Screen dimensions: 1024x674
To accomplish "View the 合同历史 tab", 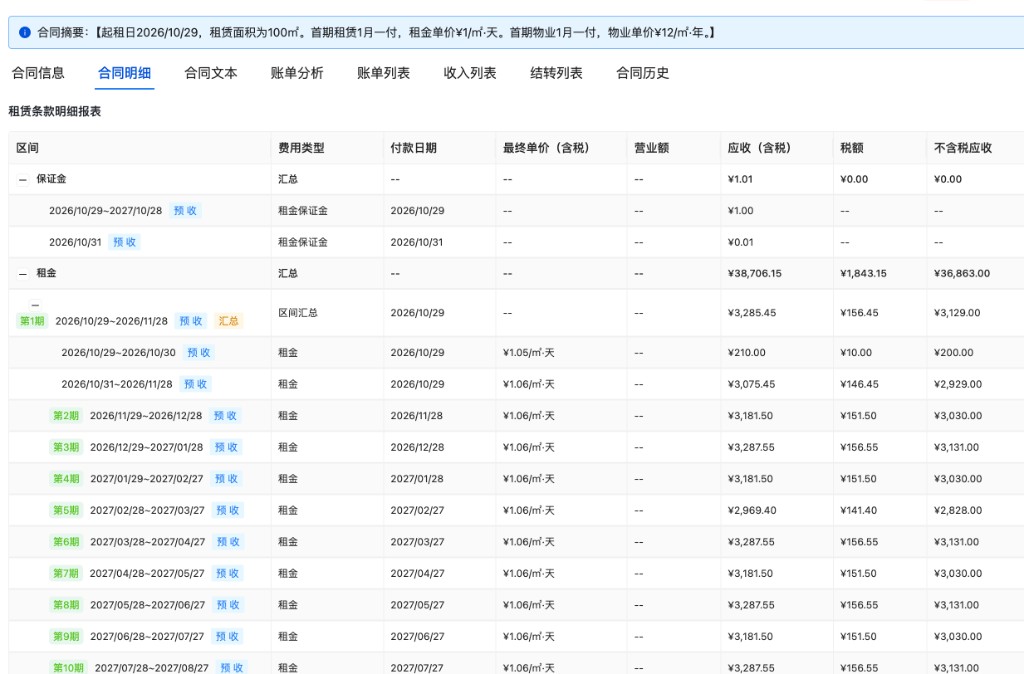I will coord(643,73).
